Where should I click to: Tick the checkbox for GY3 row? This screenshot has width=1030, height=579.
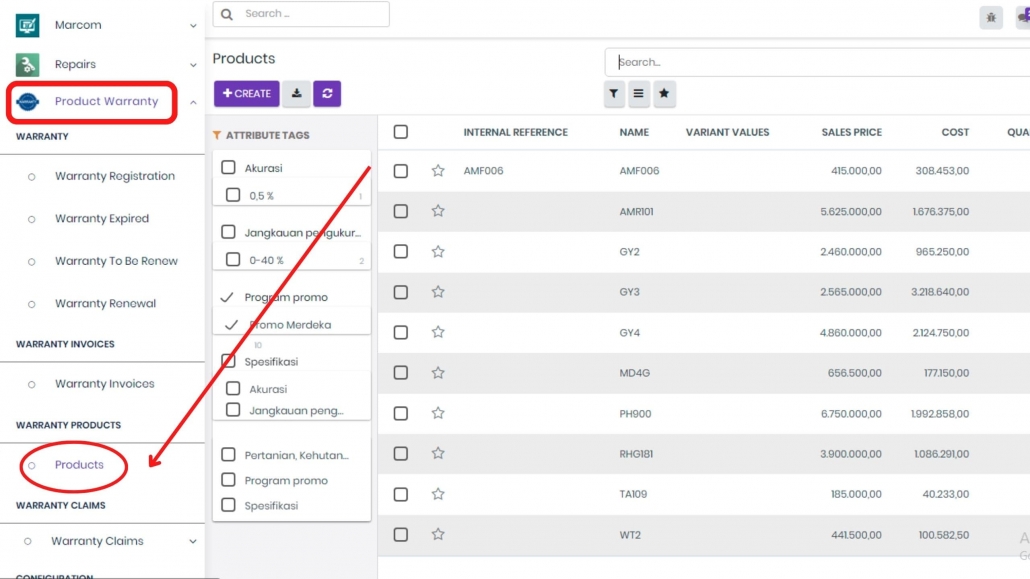point(401,292)
